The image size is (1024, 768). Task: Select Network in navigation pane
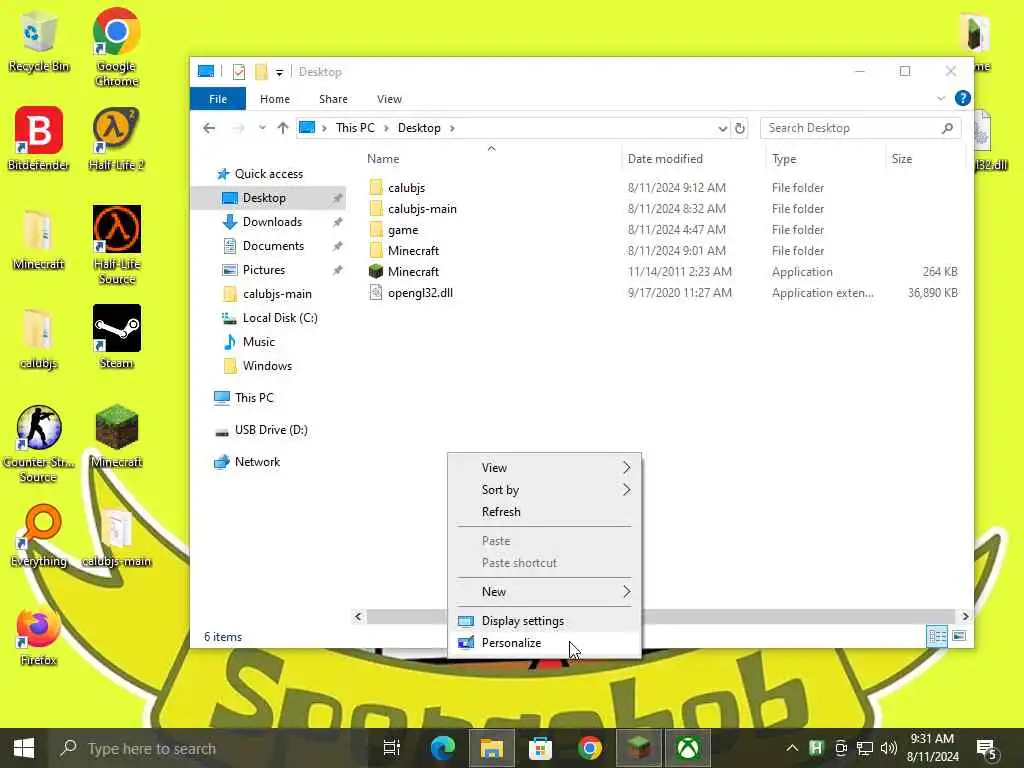(257, 462)
